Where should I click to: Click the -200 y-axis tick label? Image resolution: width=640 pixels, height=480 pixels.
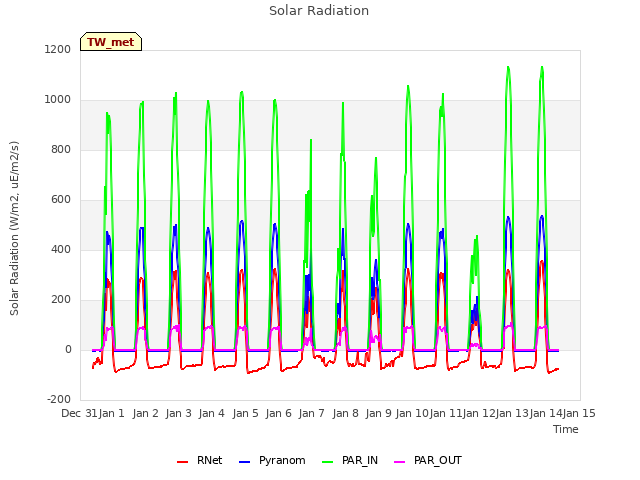coord(59,399)
